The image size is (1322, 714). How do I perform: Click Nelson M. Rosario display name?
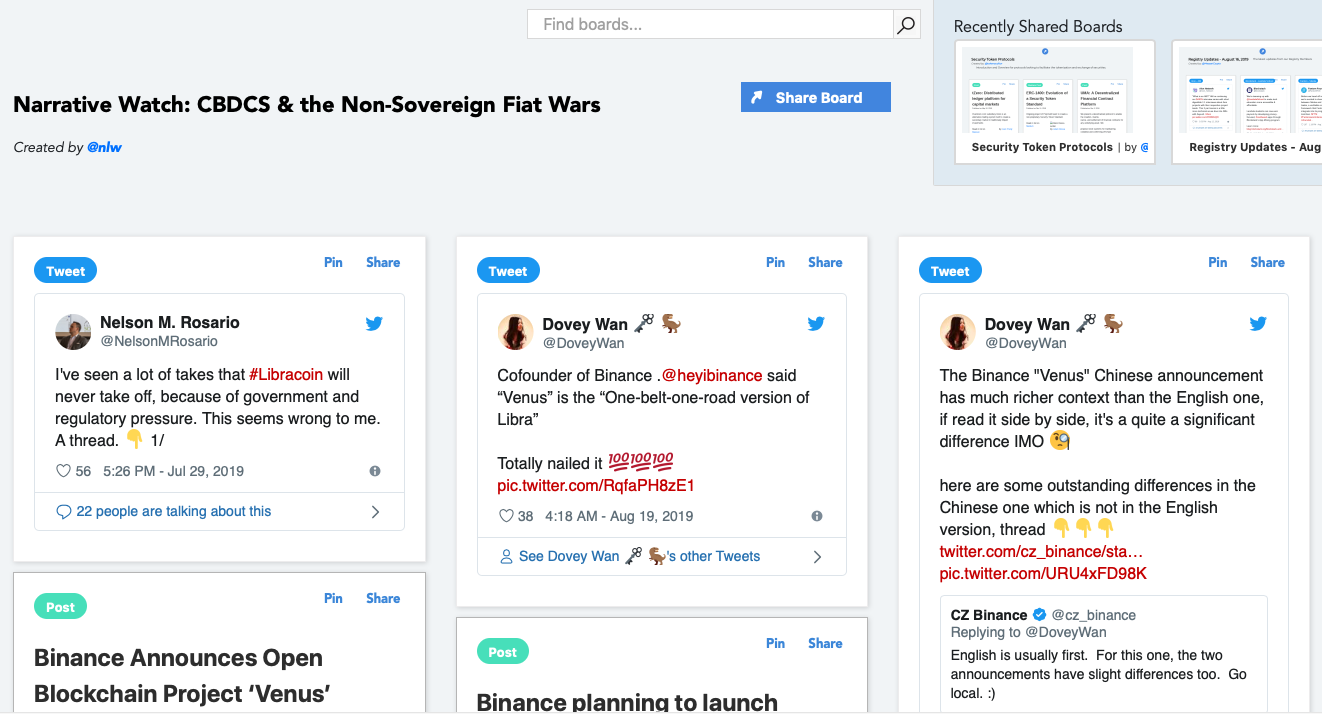(x=170, y=322)
